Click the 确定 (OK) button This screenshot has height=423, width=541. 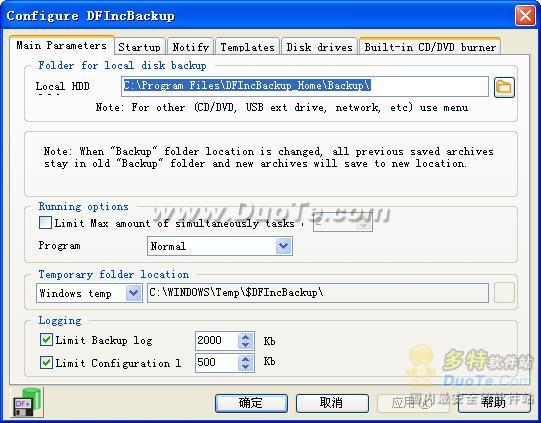click(x=251, y=403)
